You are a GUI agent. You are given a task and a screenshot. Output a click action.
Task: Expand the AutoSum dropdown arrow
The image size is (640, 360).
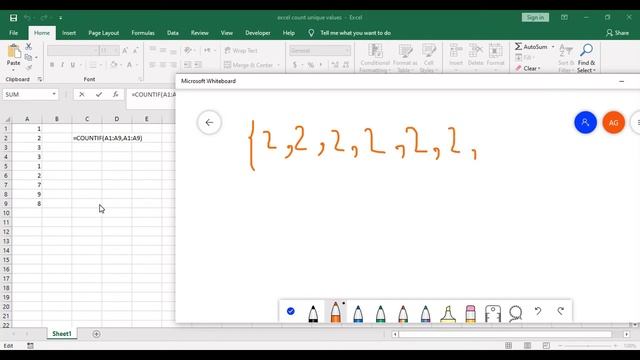tap(553, 47)
